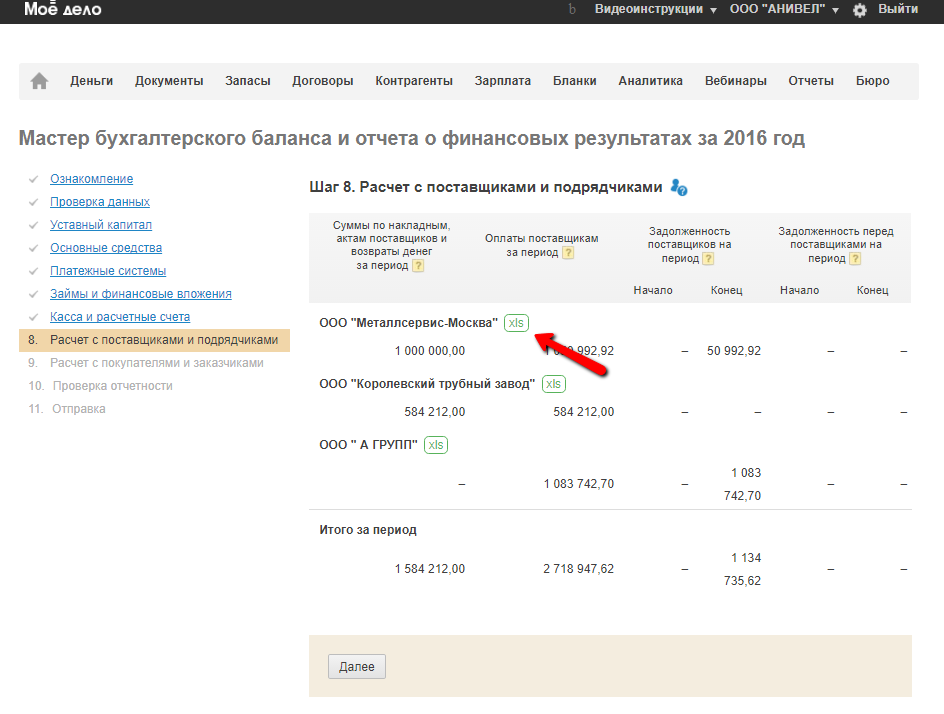Open settings gear icon in header
944x714 pixels.
[x=860, y=10]
